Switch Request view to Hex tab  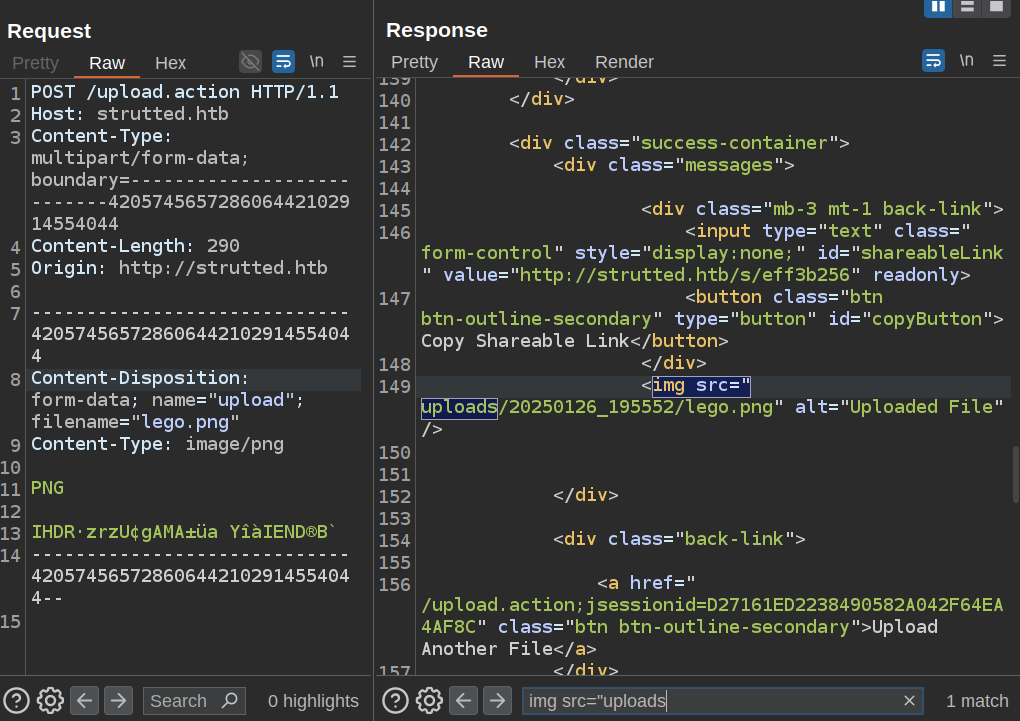(170, 63)
